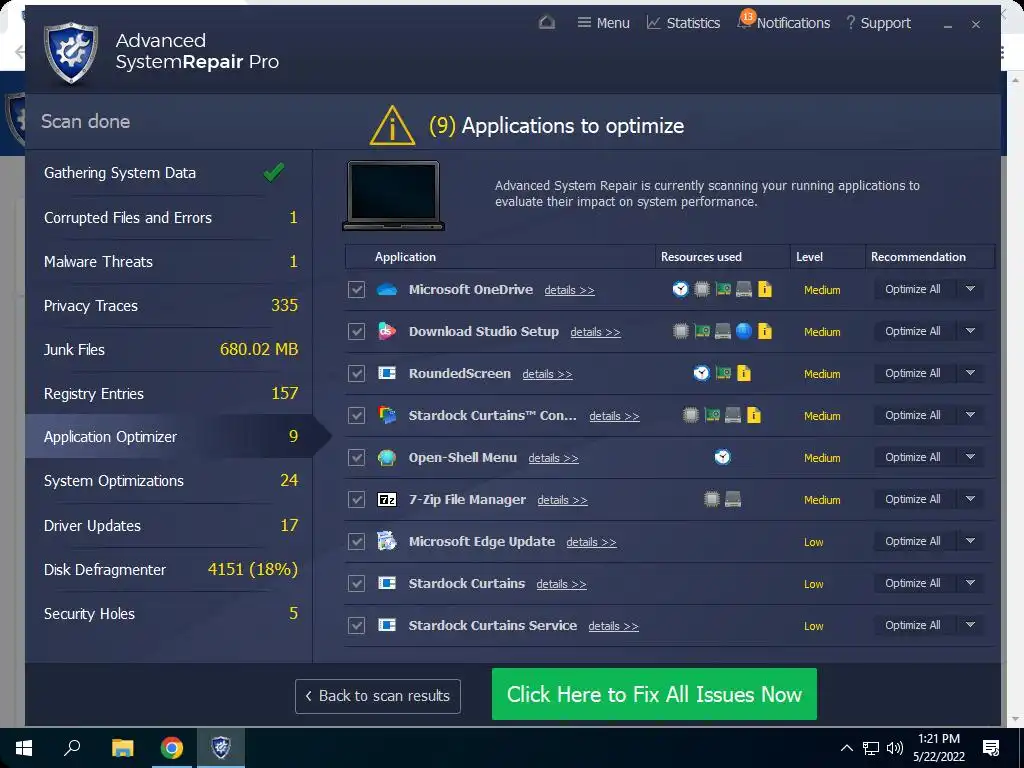Screen dimensions: 1024x768
Task: Open details link for 7-Zip File Manager
Action: [562, 500]
